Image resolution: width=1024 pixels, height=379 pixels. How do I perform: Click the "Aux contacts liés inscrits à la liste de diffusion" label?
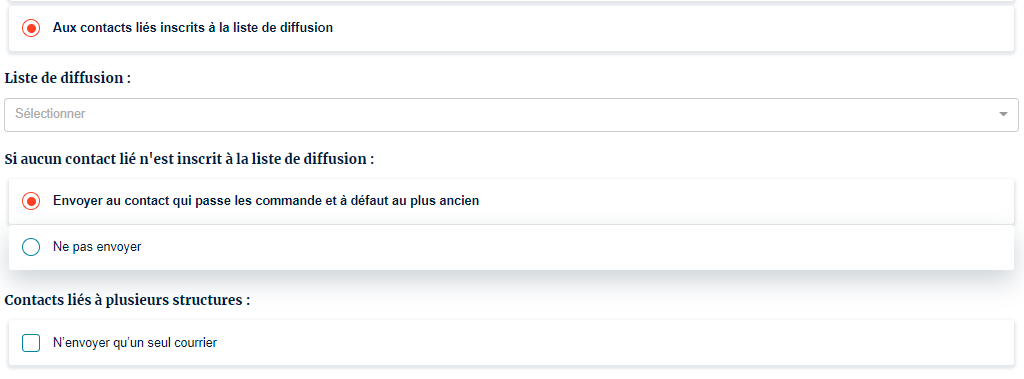point(193,28)
